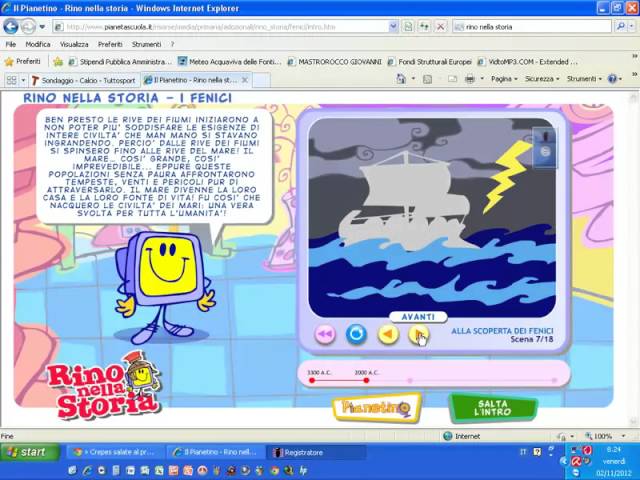Click the RSS feeds icon

(x=427, y=79)
